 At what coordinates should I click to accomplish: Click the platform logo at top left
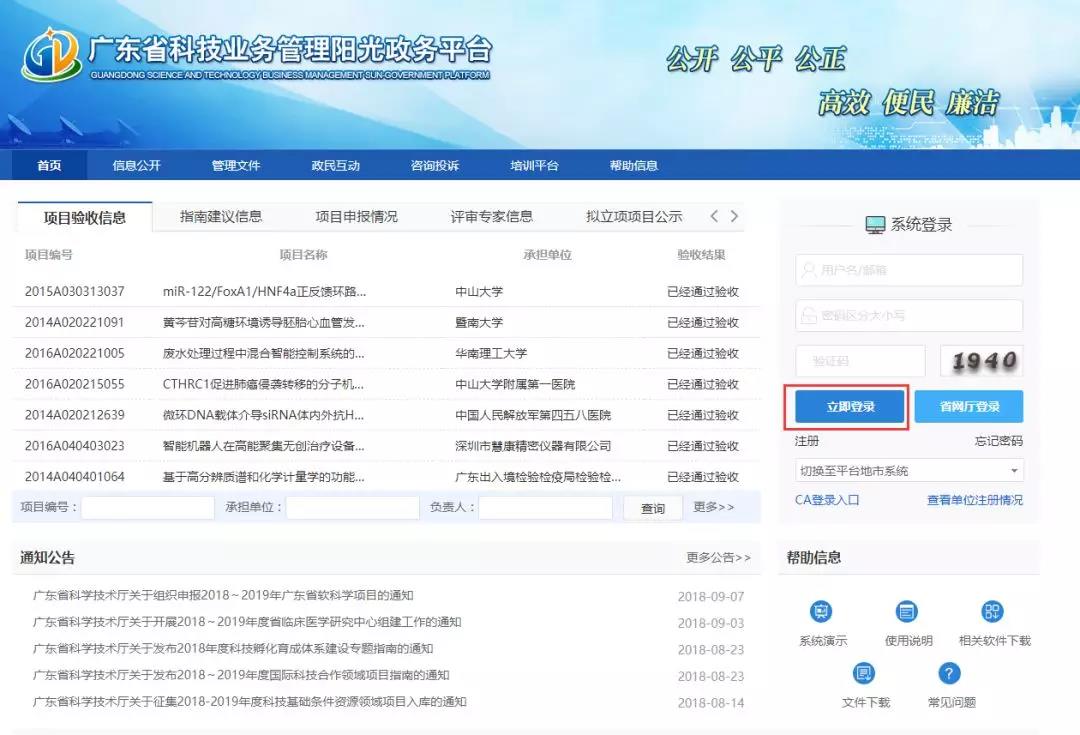[52, 56]
